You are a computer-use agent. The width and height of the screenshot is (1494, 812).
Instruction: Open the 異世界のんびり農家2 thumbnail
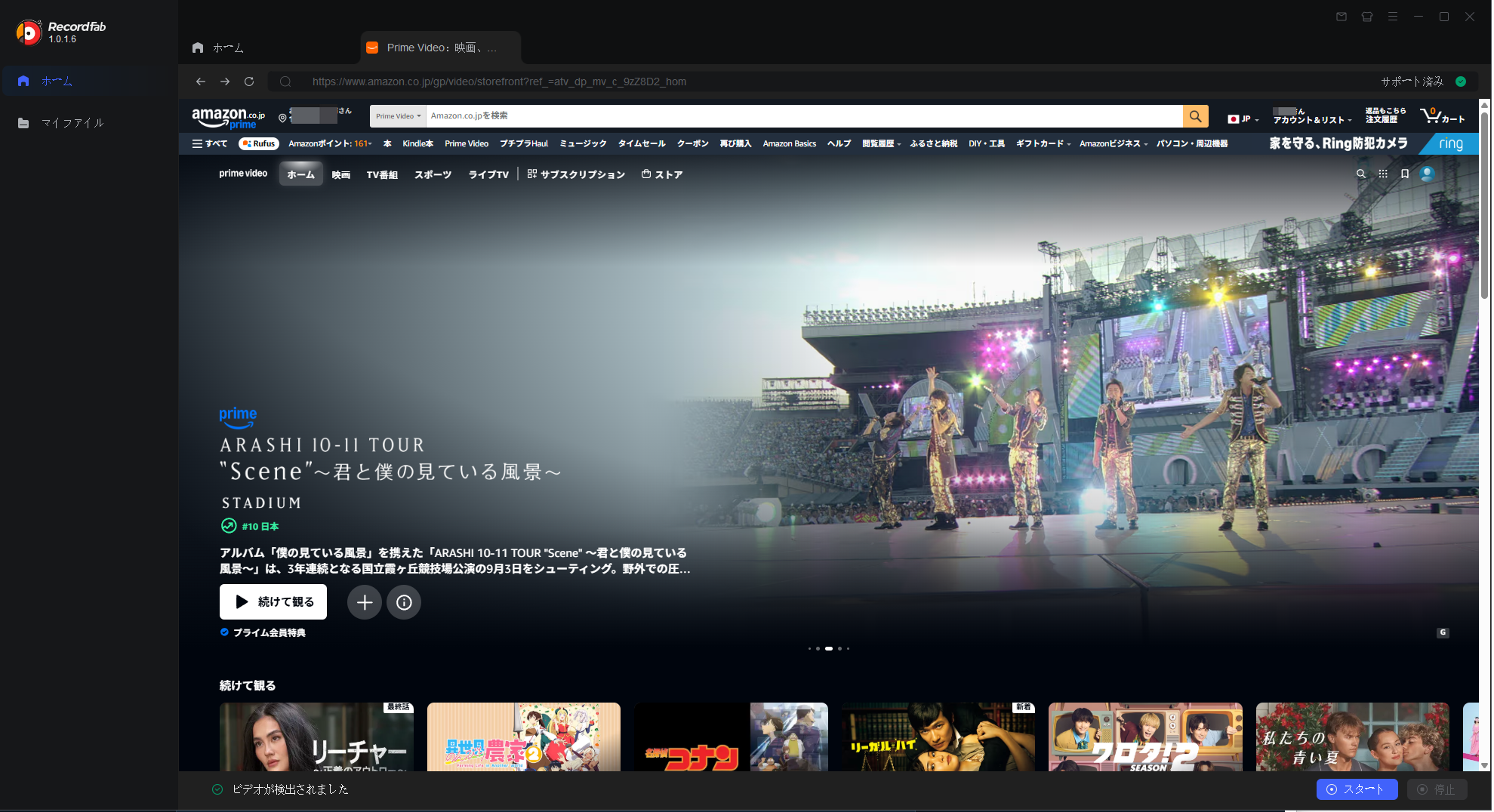[x=524, y=737]
